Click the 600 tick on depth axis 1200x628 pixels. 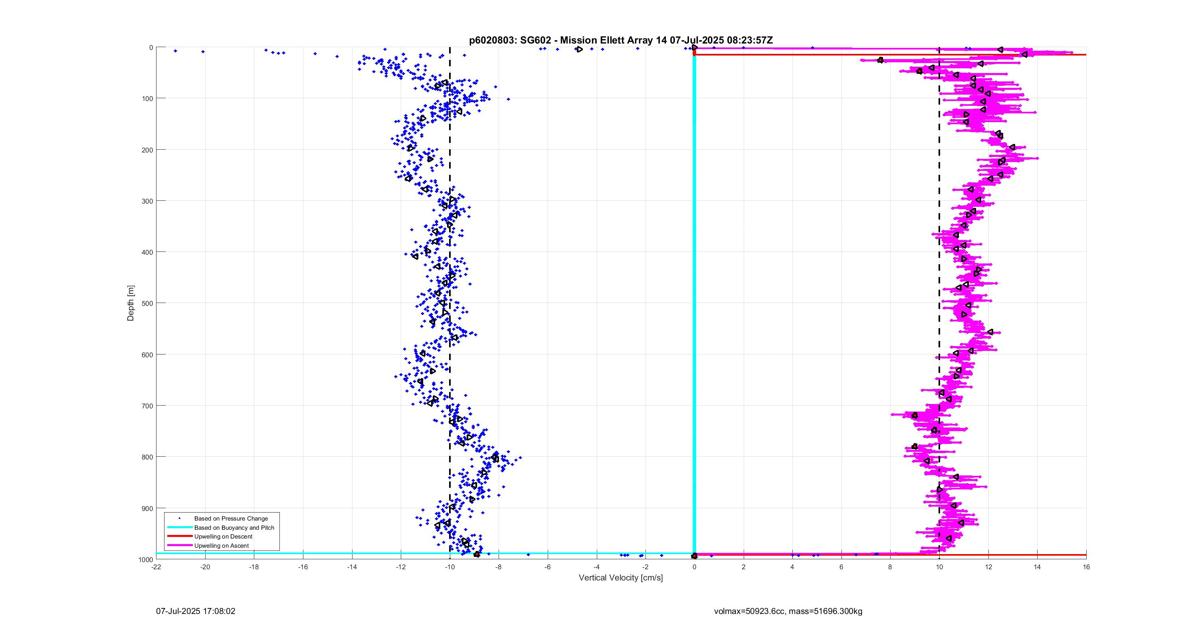(146, 354)
